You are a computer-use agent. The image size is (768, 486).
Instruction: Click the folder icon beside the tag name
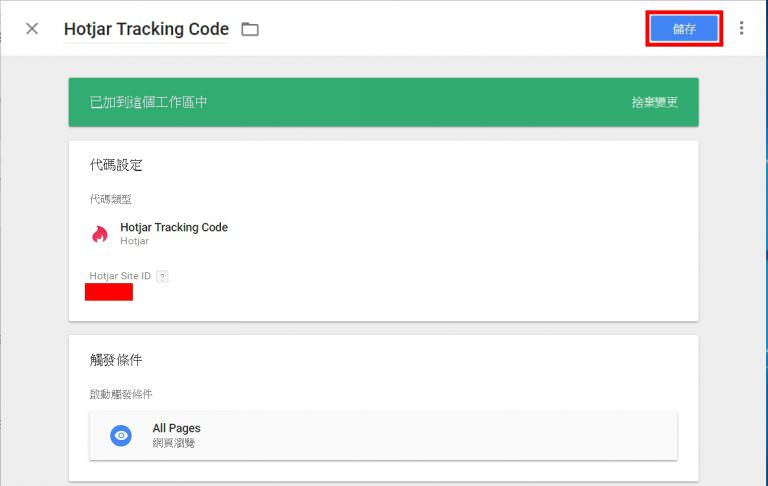(250, 29)
